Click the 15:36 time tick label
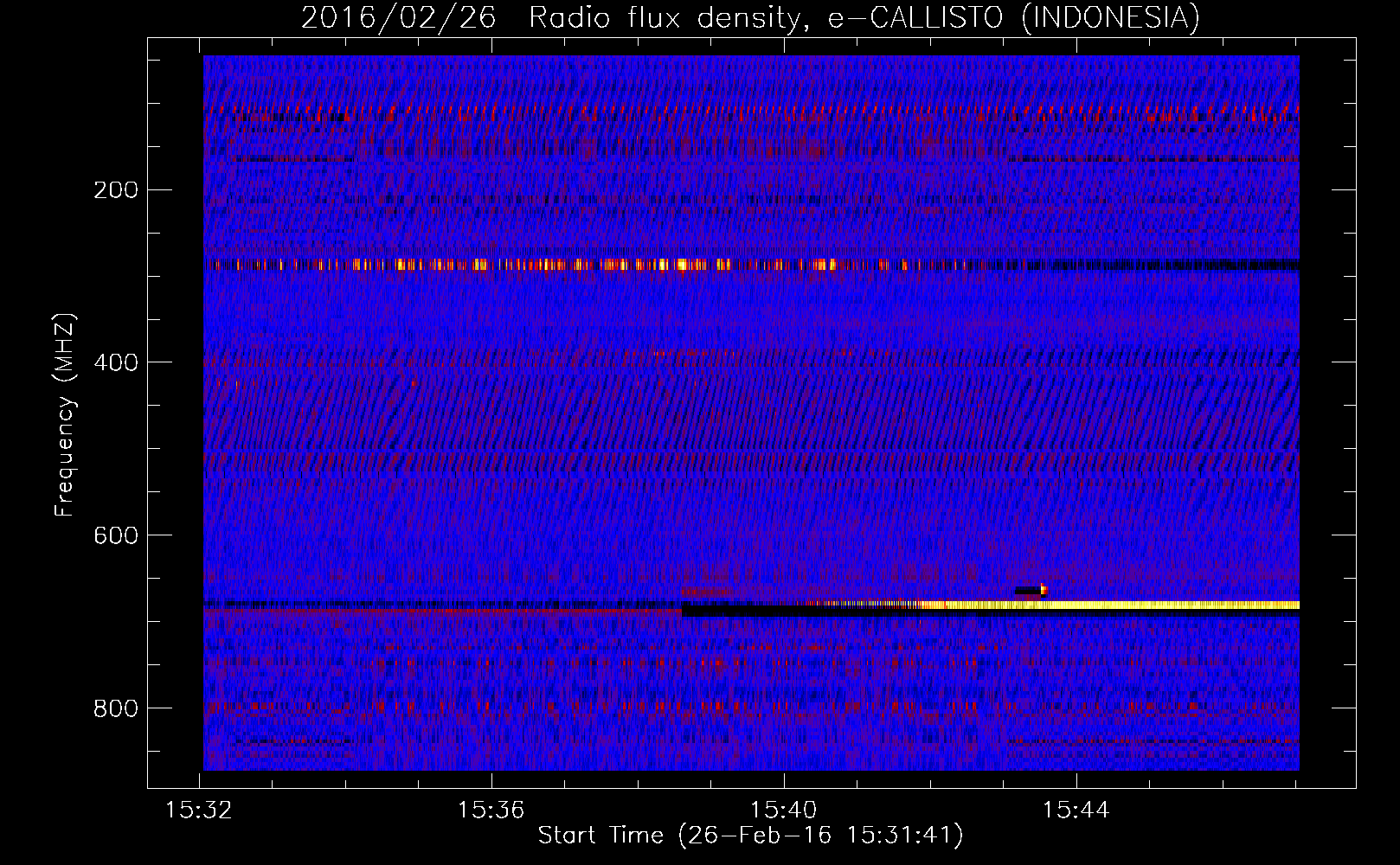 (491, 811)
